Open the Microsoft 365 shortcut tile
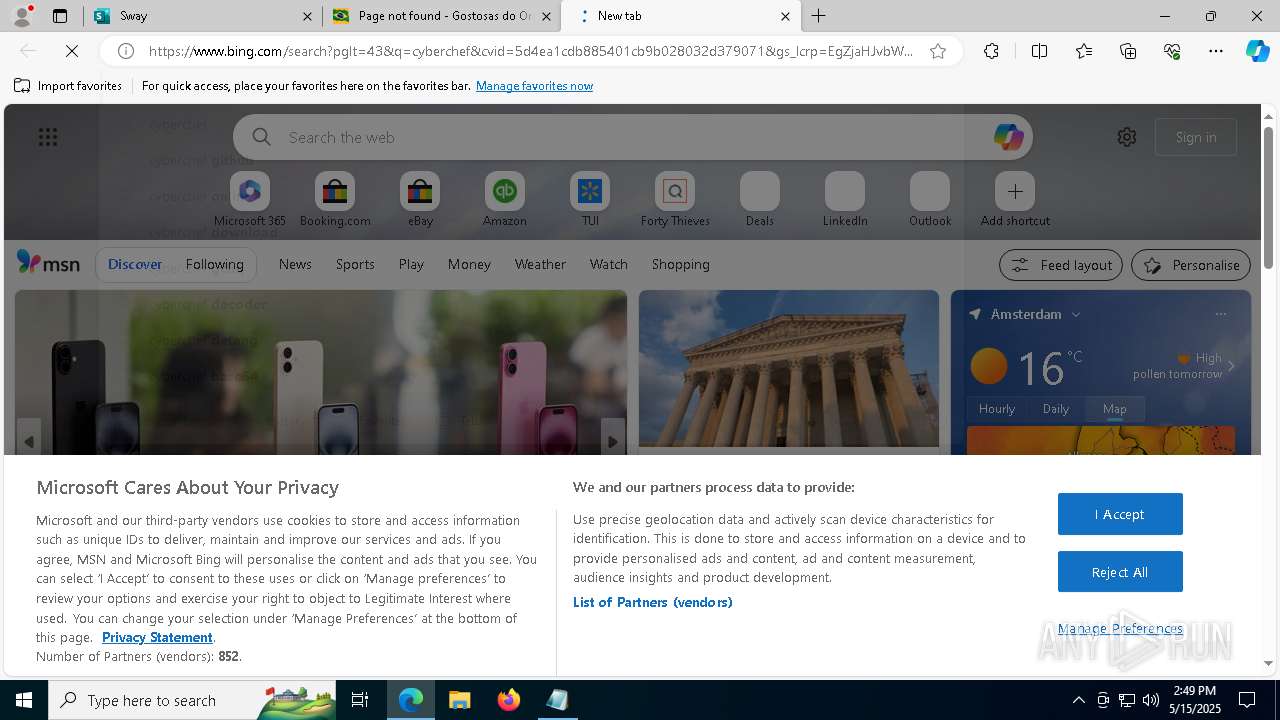This screenshot has width=1280, height=720. 250,199
